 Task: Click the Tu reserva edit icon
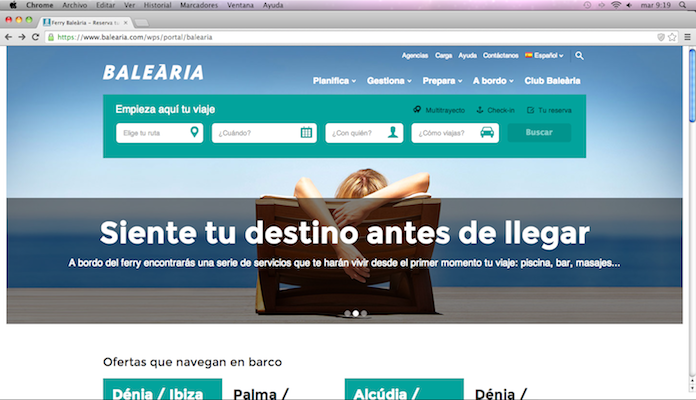coord(530,110)
